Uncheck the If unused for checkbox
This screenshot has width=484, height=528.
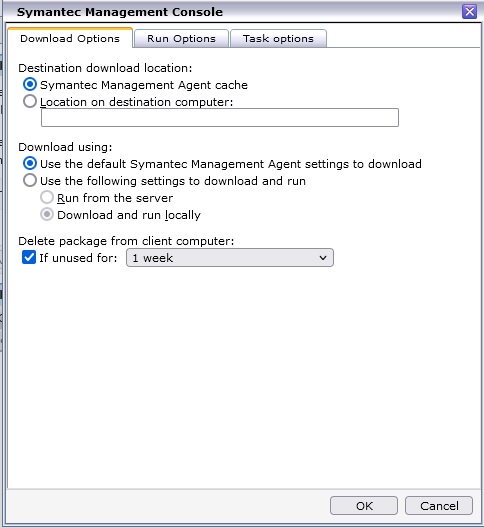click(29, 257)
